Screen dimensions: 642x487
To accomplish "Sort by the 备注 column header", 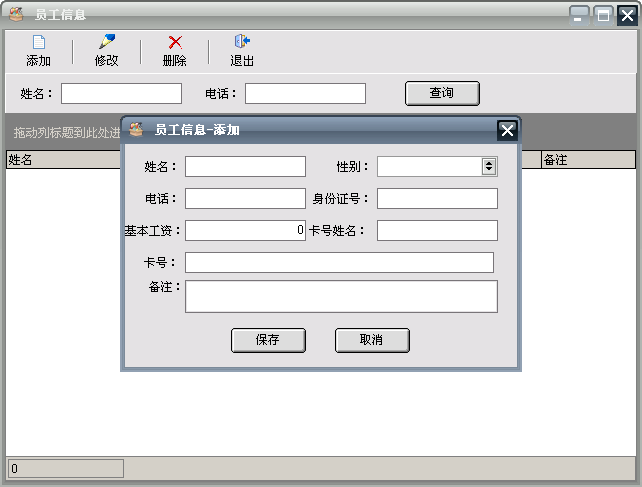I will coord(588,160).
